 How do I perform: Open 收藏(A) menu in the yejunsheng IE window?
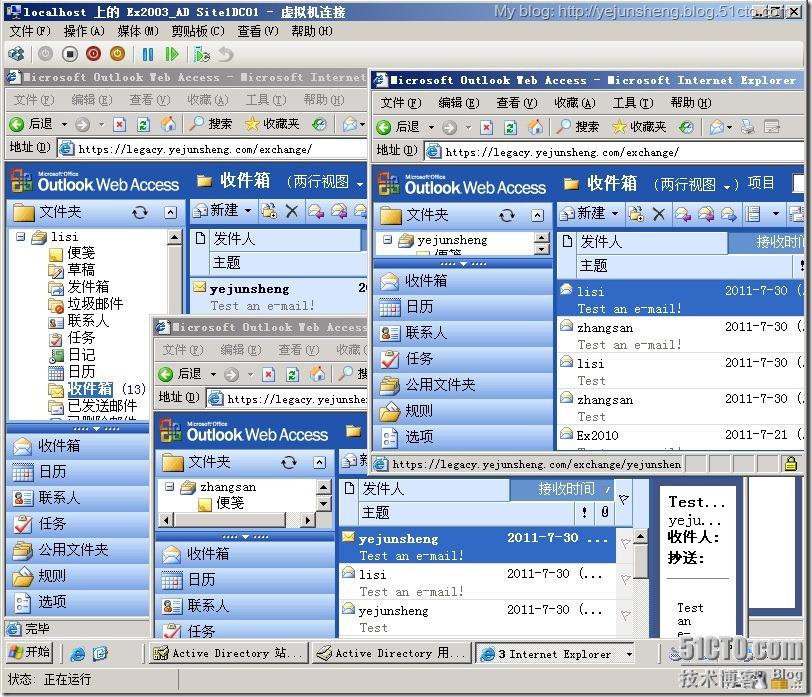point(575,103)
